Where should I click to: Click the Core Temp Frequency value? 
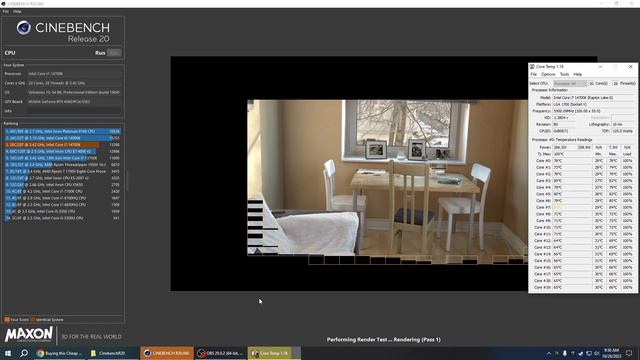point(594,111)
